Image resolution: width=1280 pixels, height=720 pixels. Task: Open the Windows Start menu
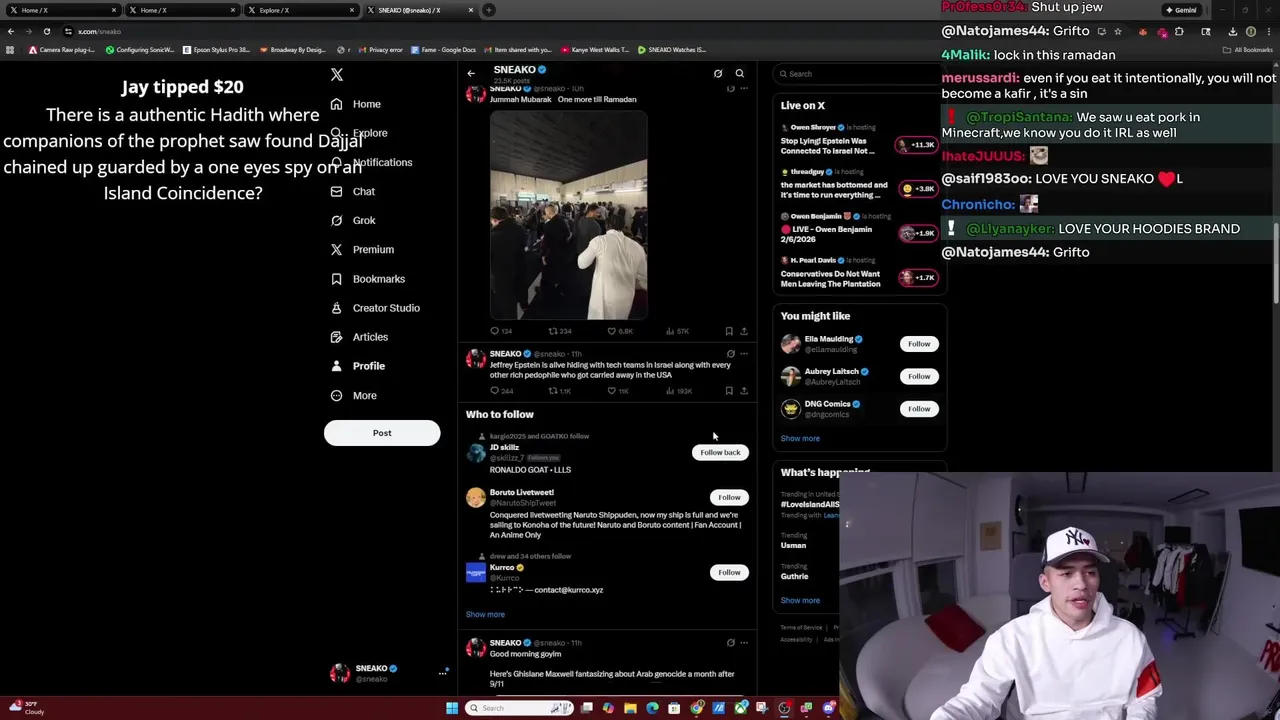[x=452, y=708]
